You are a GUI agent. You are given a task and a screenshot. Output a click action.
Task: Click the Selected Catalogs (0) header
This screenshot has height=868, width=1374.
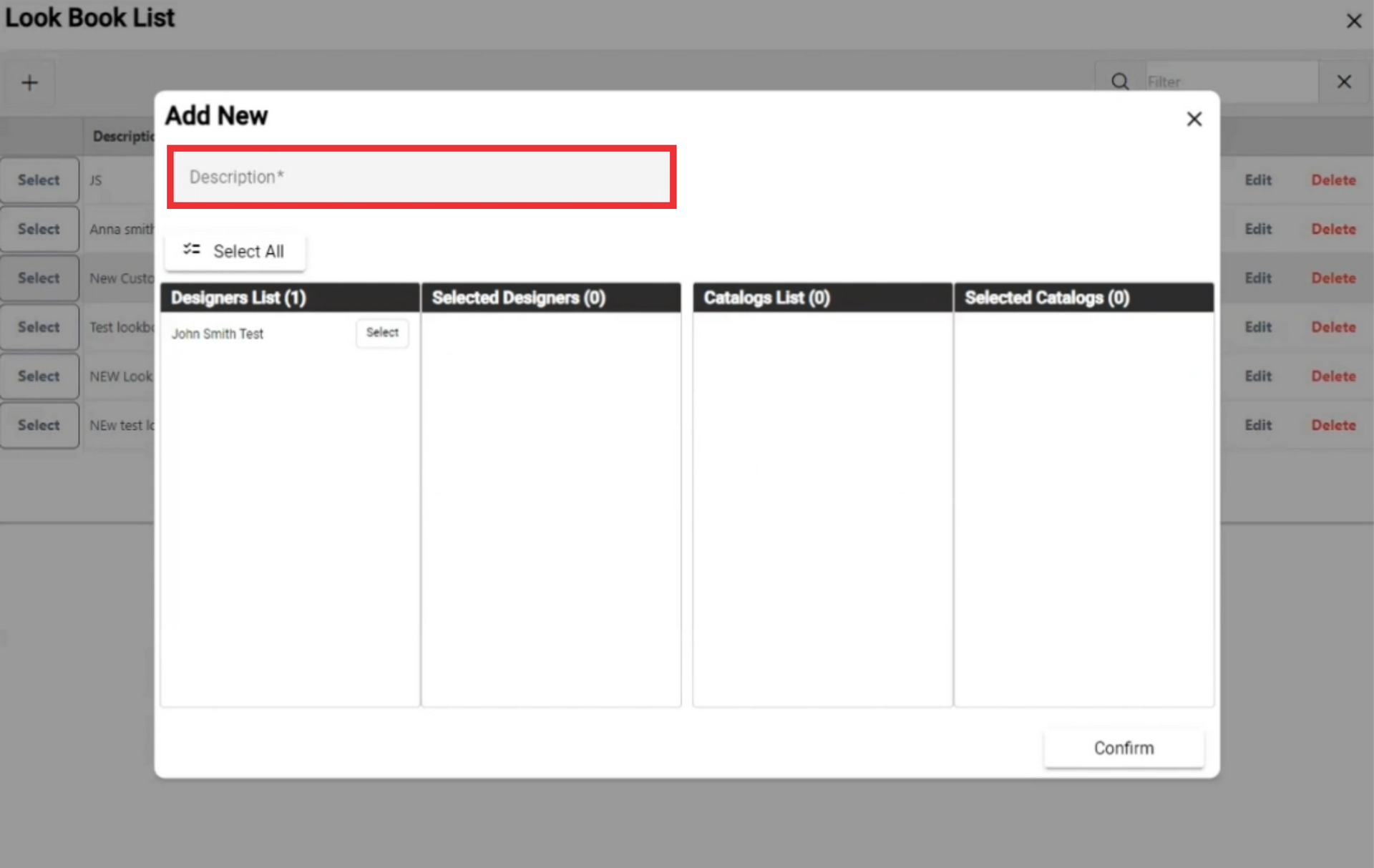[1083, 298]
